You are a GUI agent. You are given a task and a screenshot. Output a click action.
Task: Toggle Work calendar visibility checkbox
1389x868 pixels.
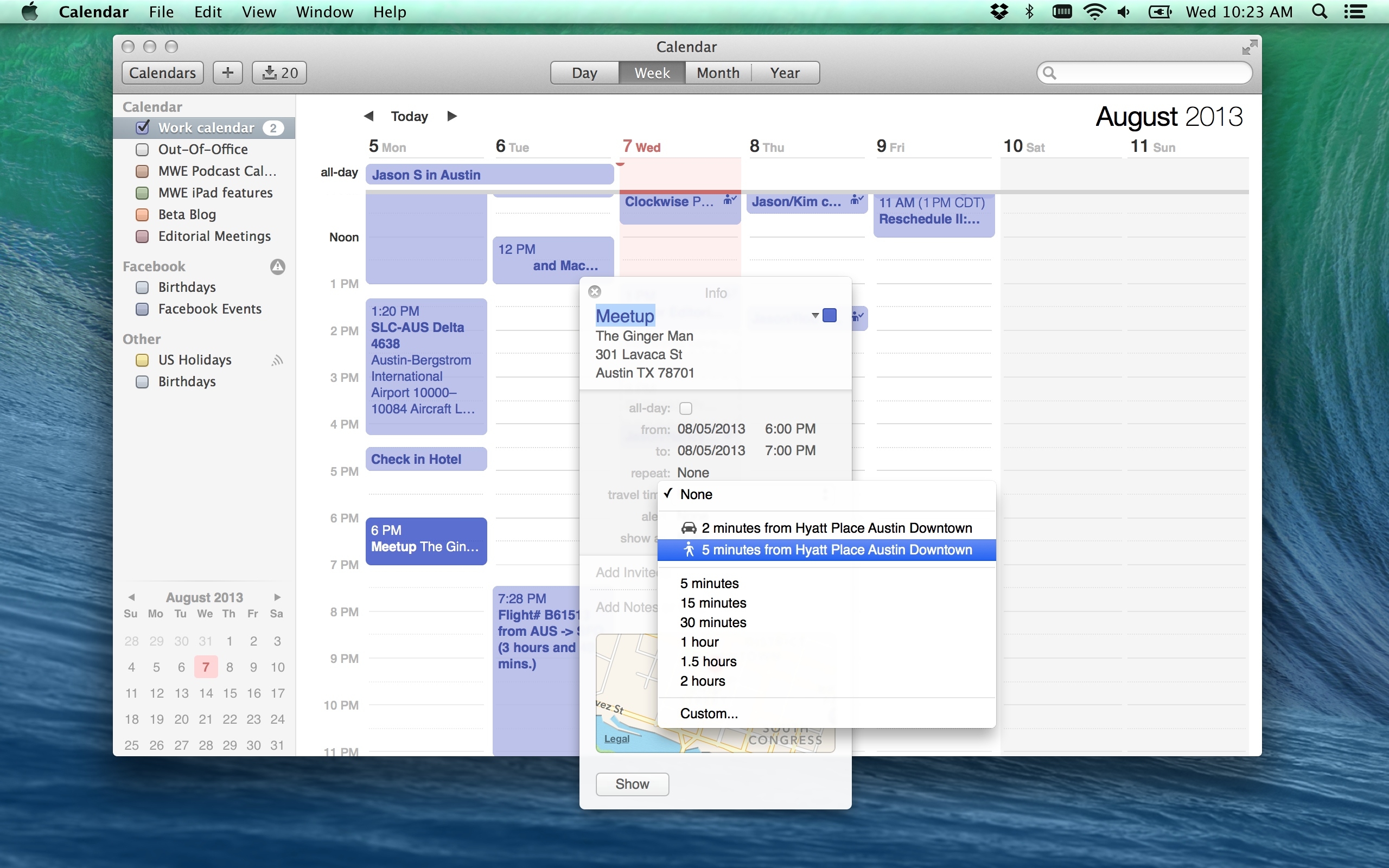click(143, 127)
